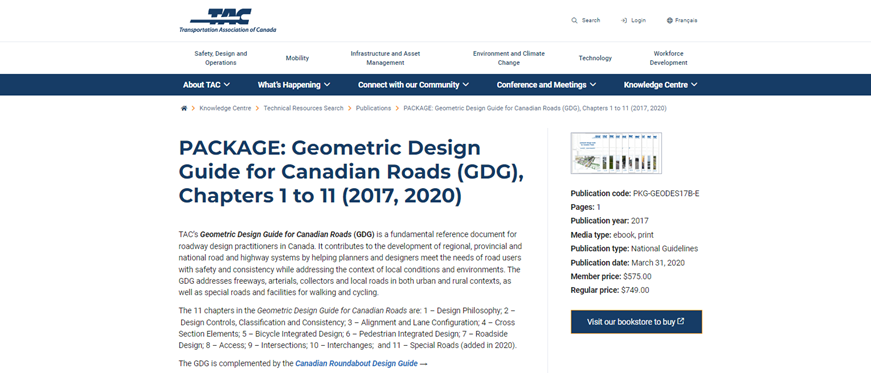Click the current page breadcrumb PACKAGE text
The image size is (871, 373).
tap(535, 108)
